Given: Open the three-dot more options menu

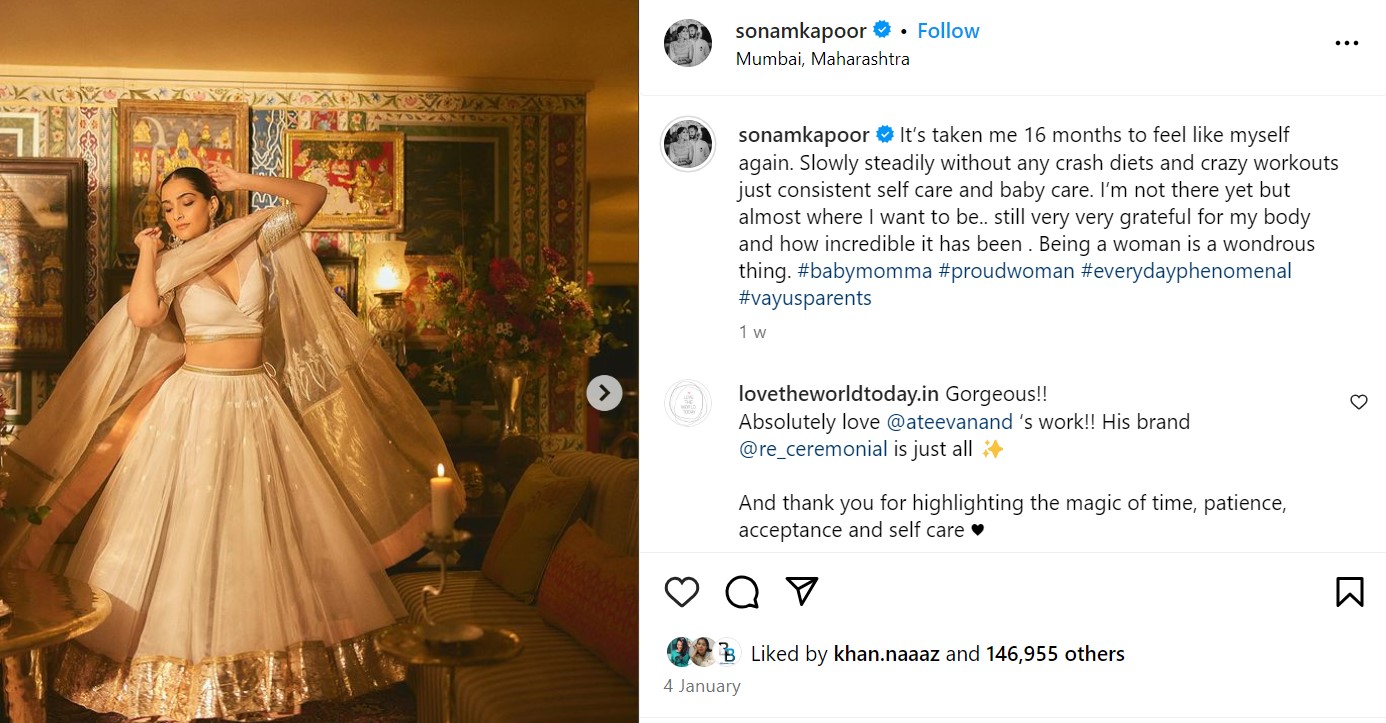Looking at the screenshot, I should coord(1346,44).
